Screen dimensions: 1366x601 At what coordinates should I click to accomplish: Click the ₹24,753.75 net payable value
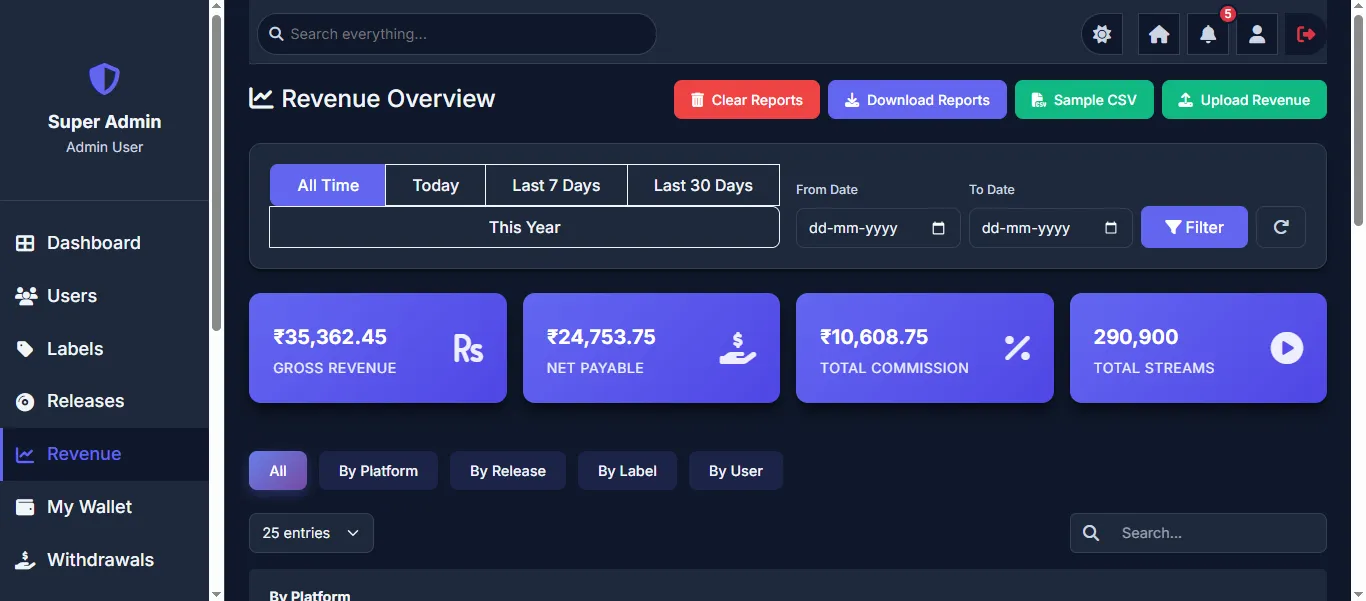[601, 337]
